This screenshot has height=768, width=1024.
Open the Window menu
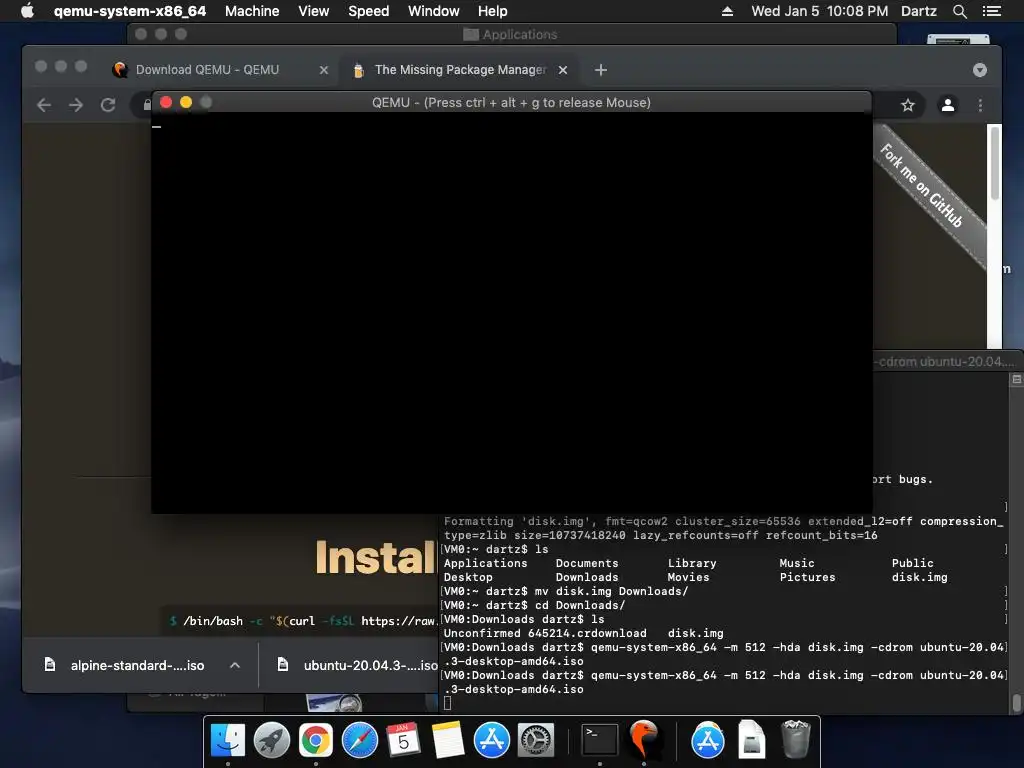click(434, 11)
